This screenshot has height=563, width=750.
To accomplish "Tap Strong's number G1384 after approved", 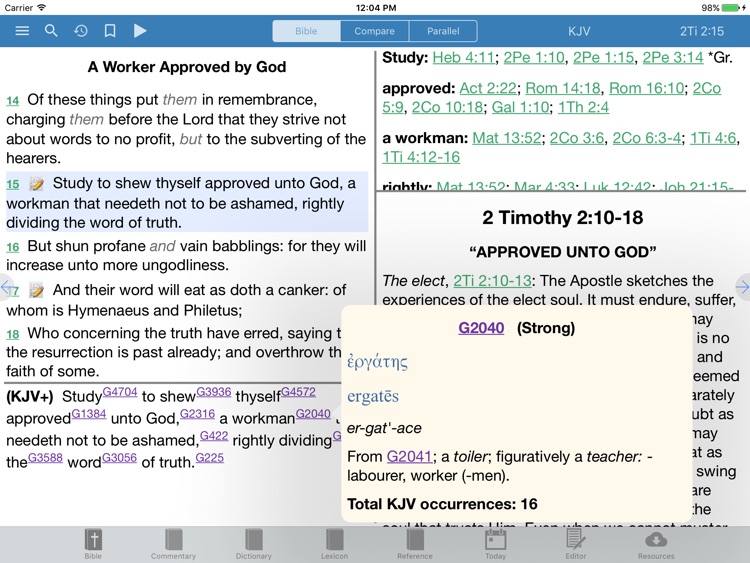I will tap(89, 414).
